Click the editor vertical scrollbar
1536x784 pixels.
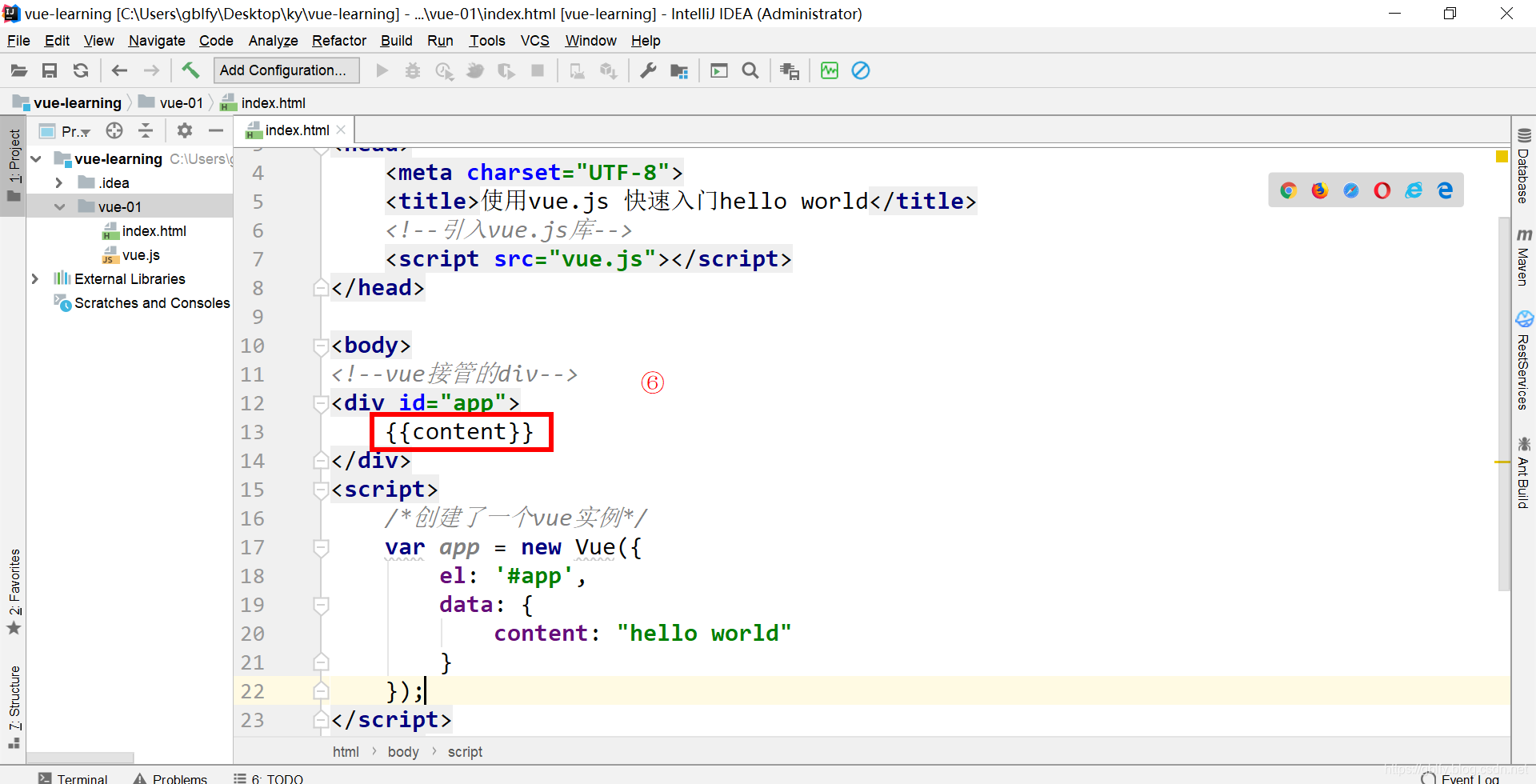[1504, 404]
